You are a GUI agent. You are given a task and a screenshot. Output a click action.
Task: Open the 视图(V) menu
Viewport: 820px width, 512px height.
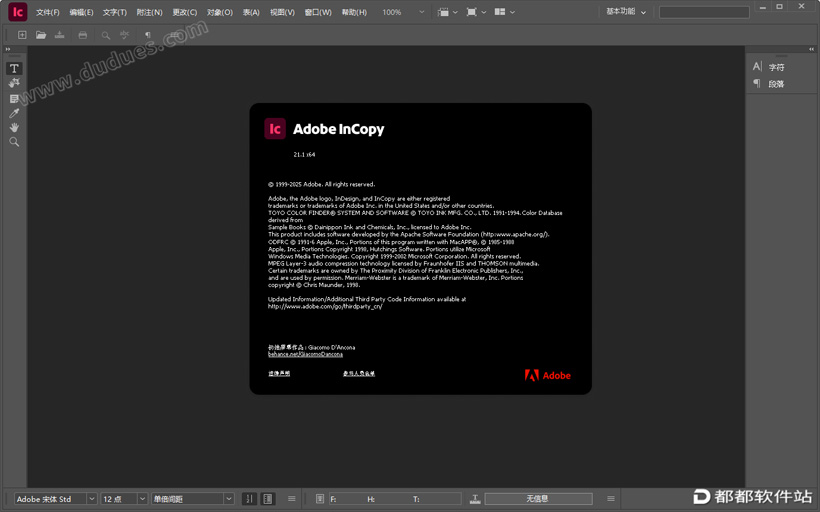pos(282,12)
